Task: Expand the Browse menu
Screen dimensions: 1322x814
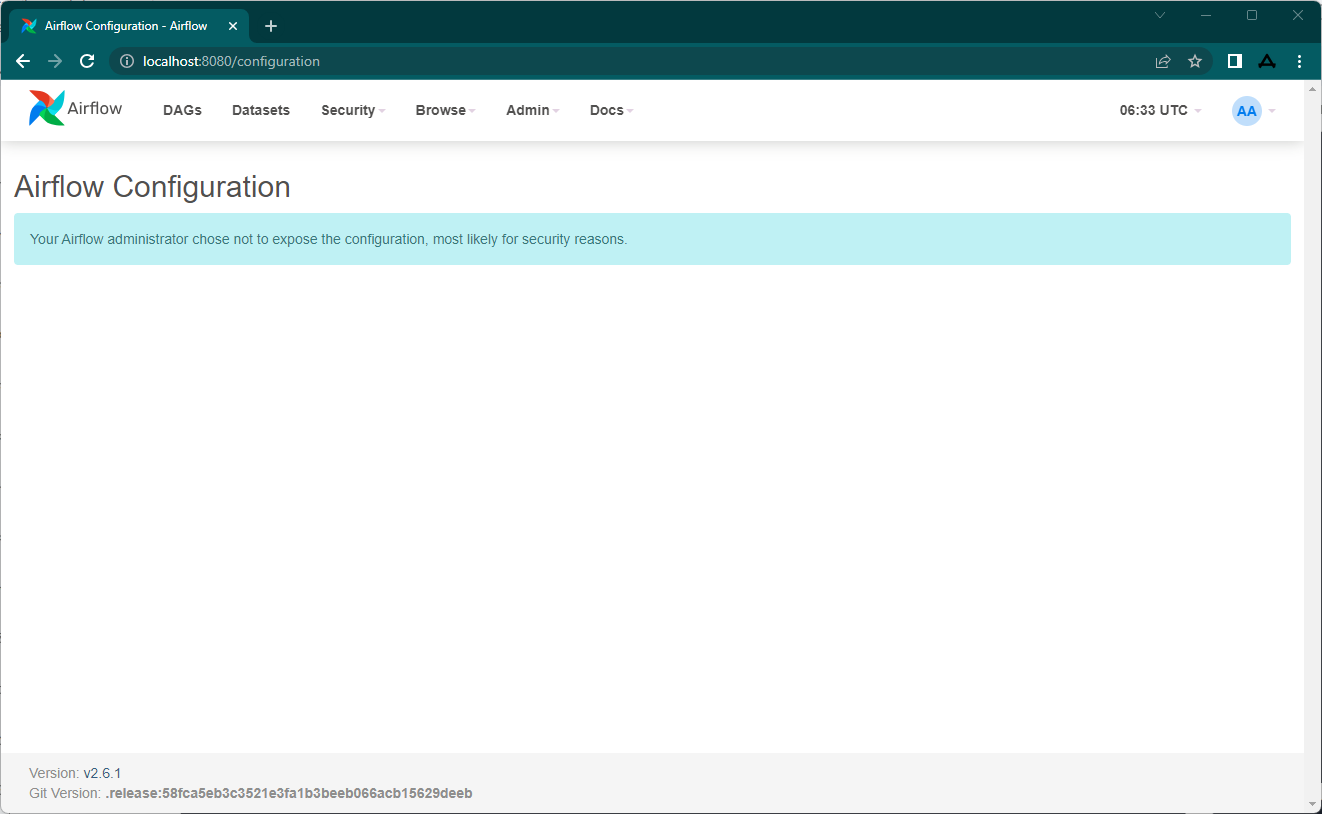Action: pyautogui.click(x=446, y=110)
